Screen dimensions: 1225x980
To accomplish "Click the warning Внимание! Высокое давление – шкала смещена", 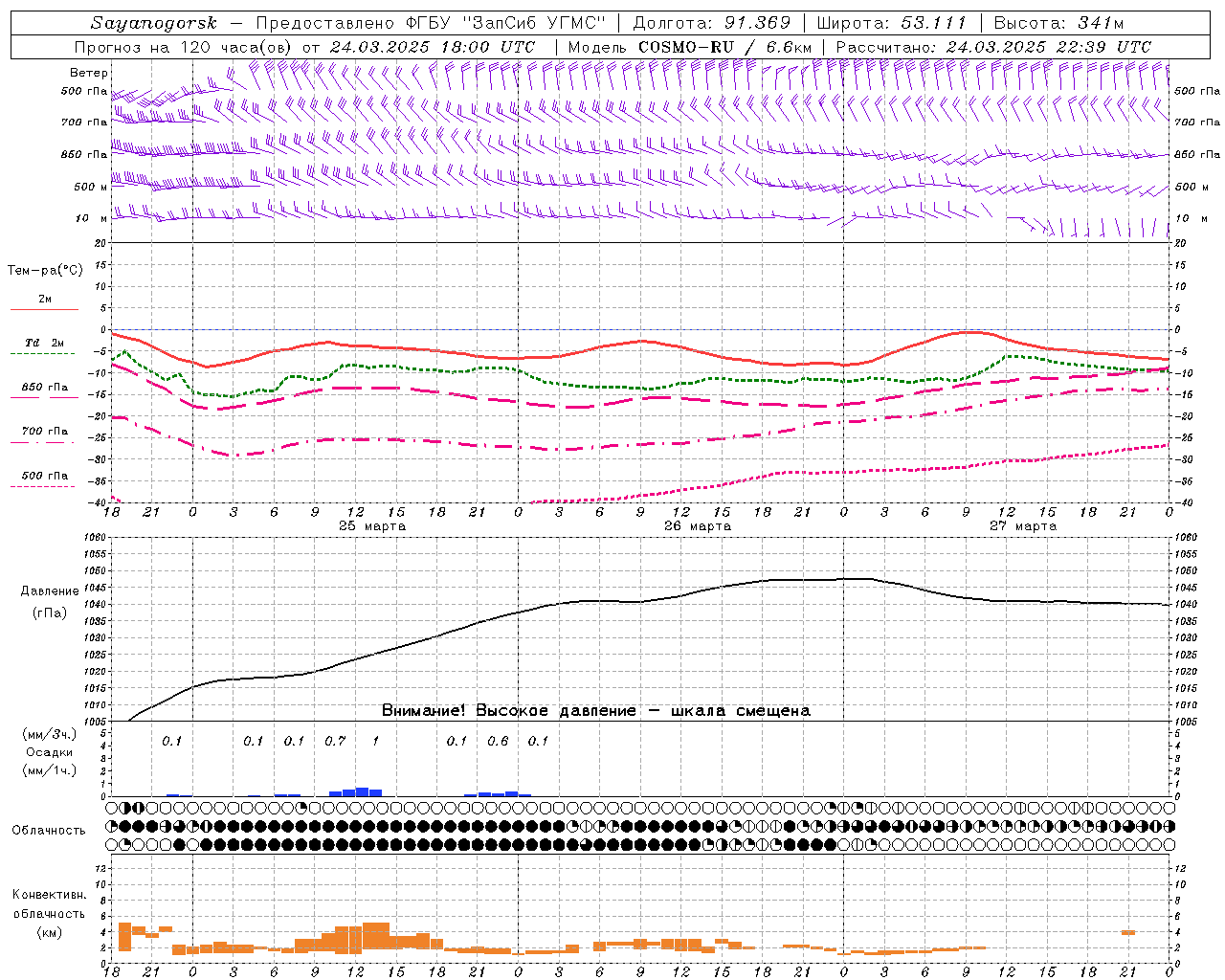I will coord(596,711).
